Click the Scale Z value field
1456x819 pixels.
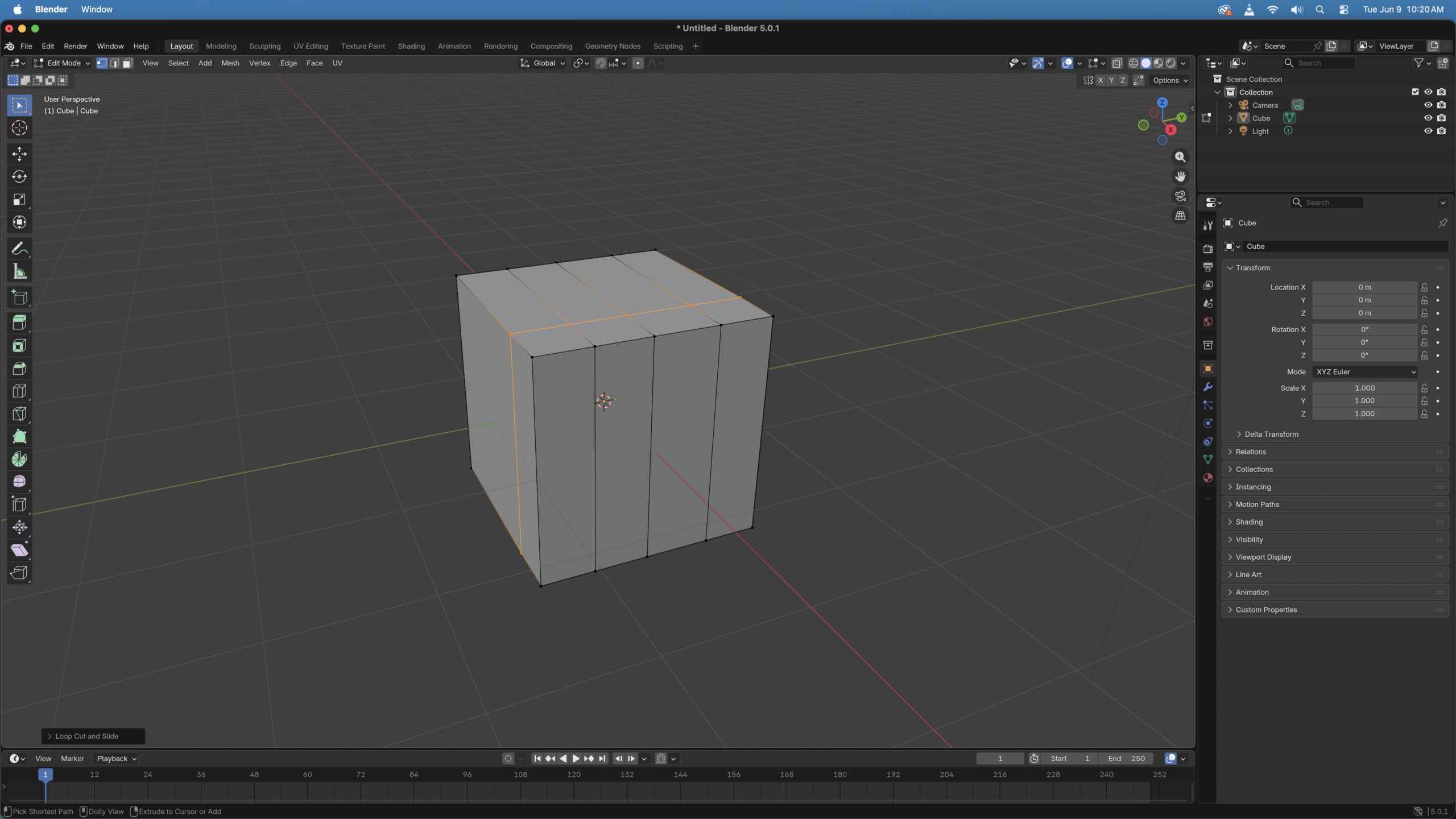[1364, 413]
